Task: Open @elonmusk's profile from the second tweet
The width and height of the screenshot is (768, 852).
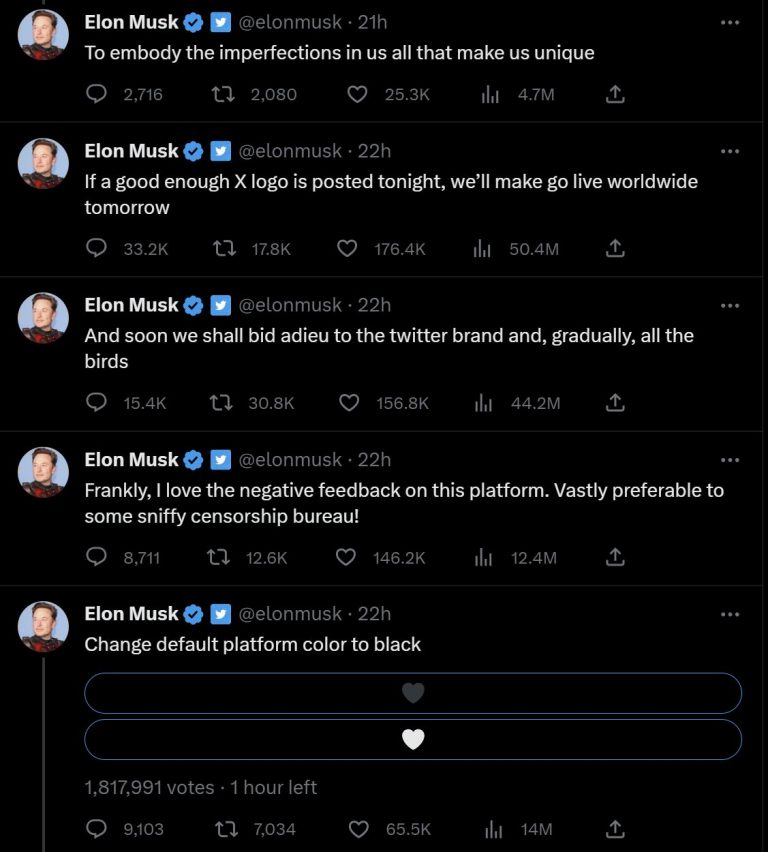Action: (x=283, y=151)
